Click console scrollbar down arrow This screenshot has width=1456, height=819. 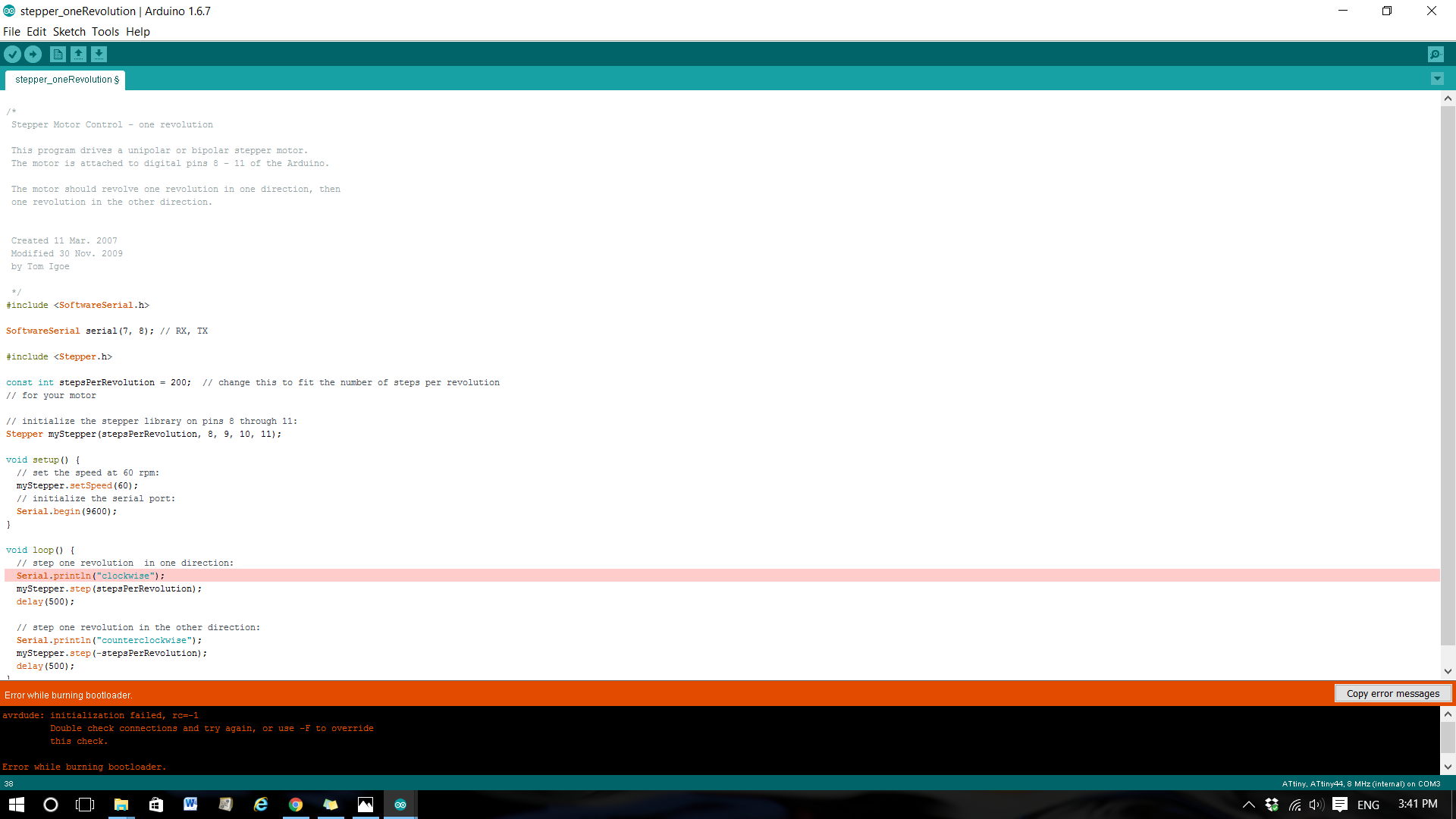(x=1448, y=767)
